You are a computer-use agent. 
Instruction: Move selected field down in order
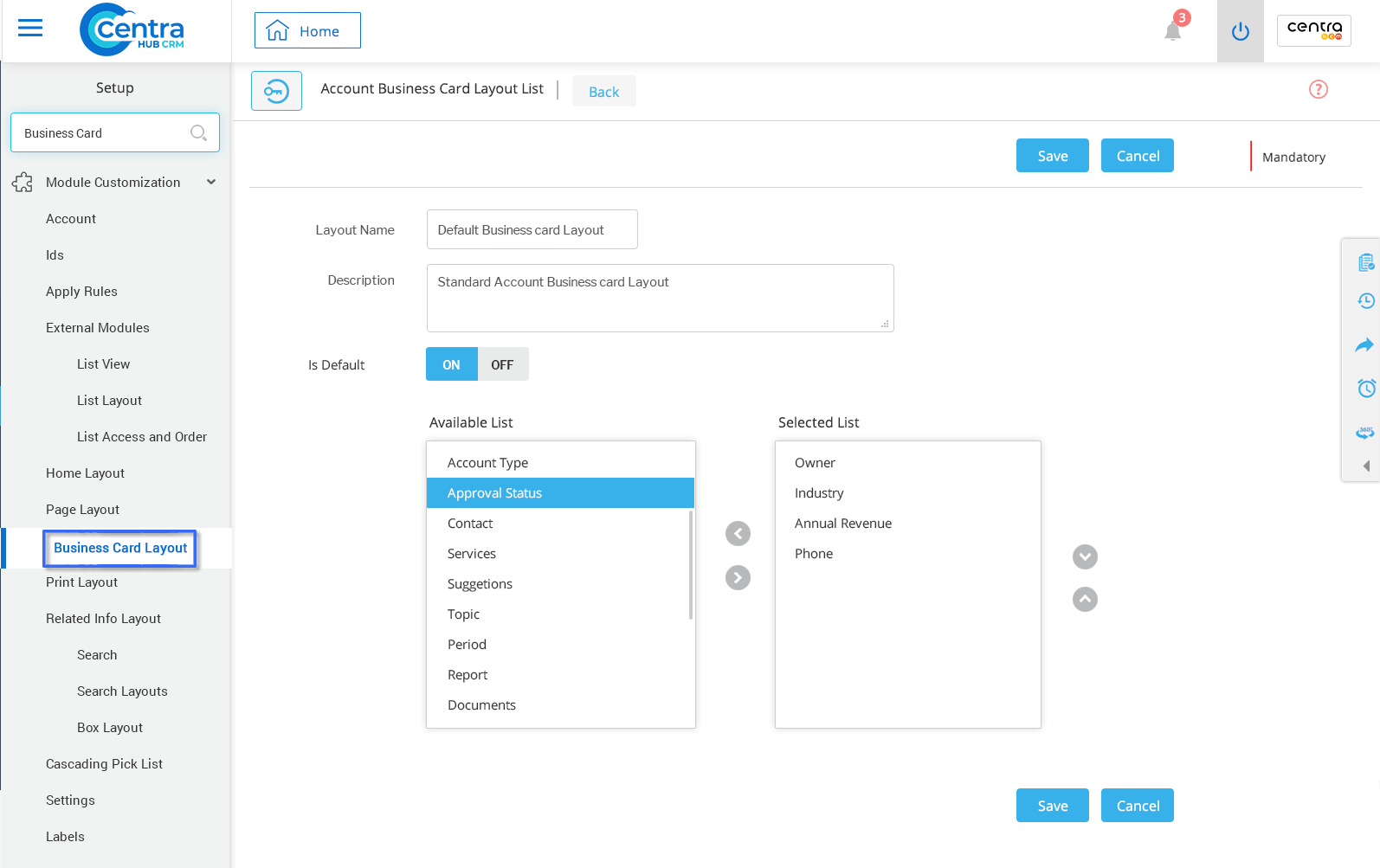(x=1085, y=556)
